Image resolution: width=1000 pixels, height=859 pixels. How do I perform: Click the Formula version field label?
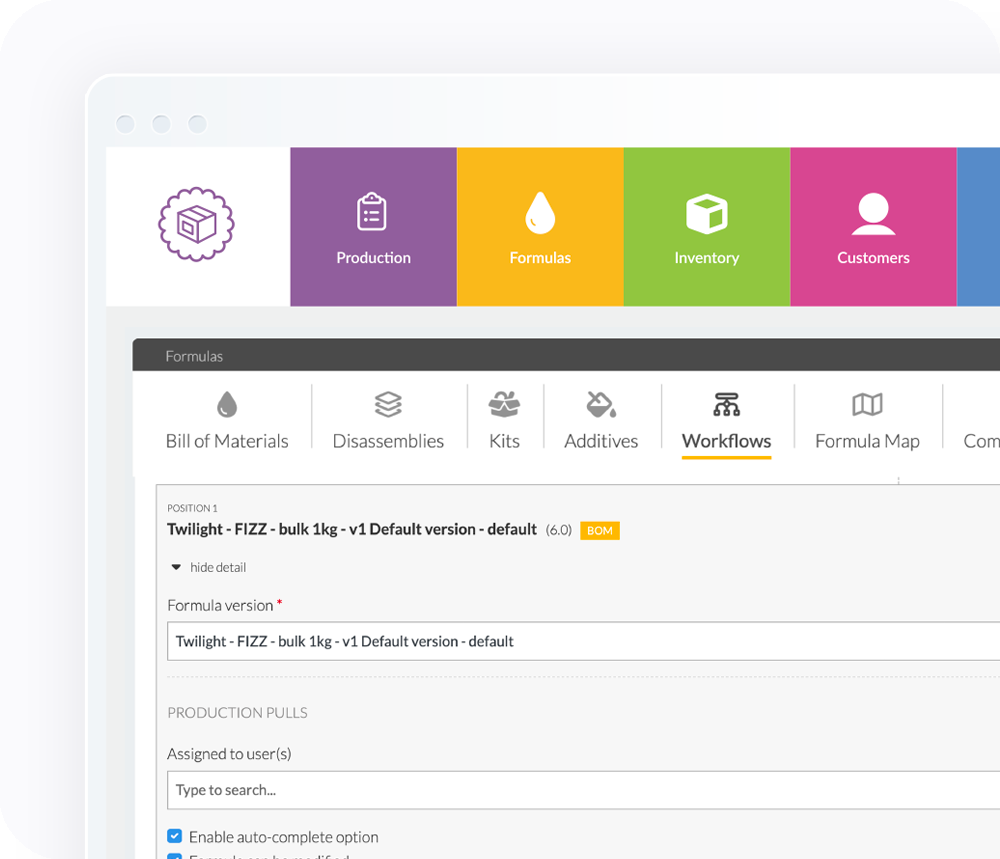pyautogui.click(x=220, y=605)
